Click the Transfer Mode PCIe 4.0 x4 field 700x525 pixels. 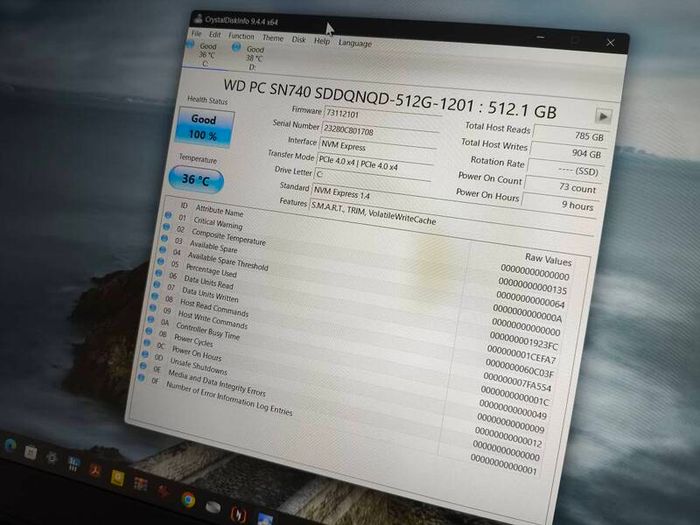point(374,163)
